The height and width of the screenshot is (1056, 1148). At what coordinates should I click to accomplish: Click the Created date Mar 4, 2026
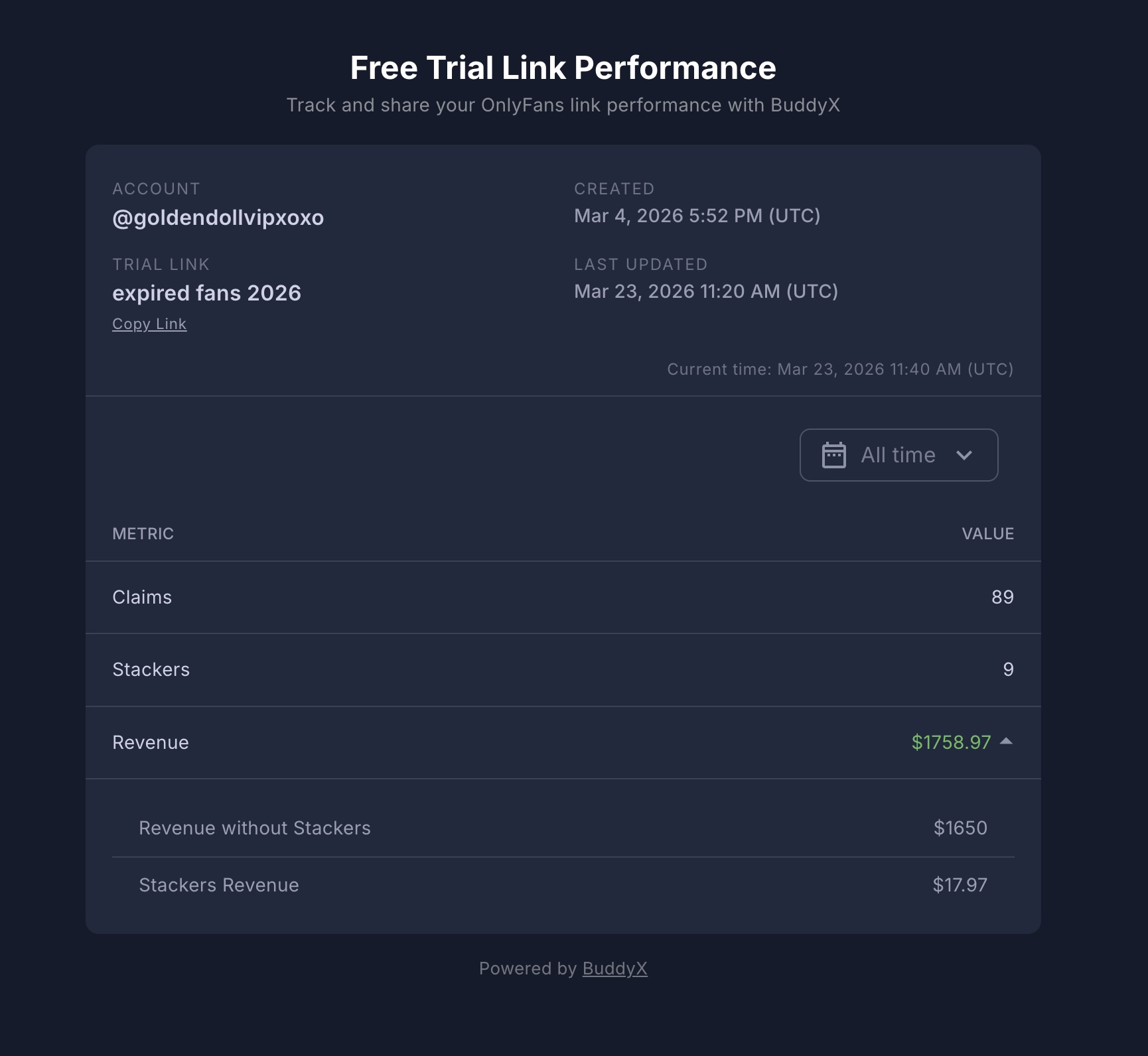[697, 216]
